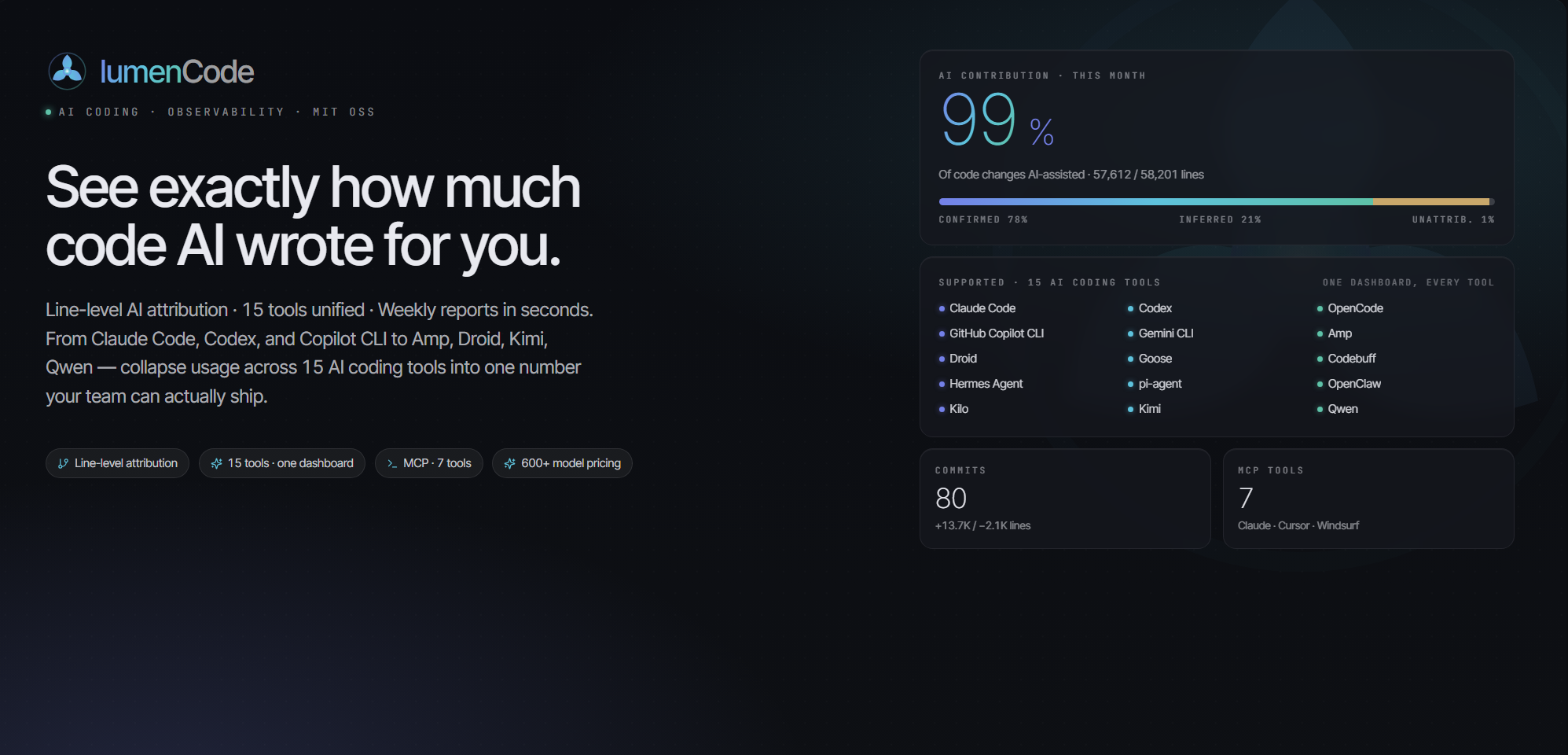Click Qwen in the tools list
This screenshot has height=755, width=1568.
1342,409
